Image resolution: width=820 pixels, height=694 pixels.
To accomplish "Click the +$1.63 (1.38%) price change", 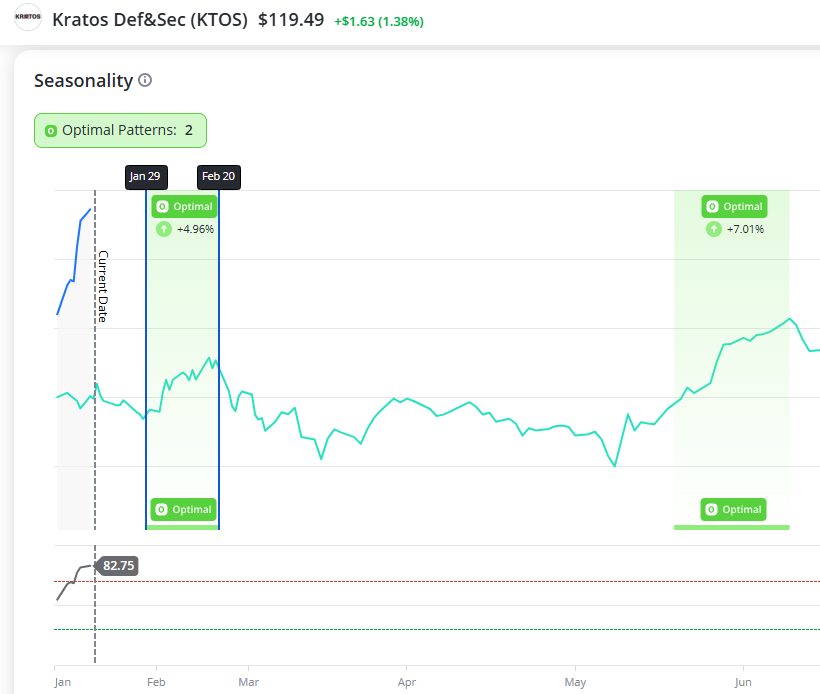I will point(379,20).
